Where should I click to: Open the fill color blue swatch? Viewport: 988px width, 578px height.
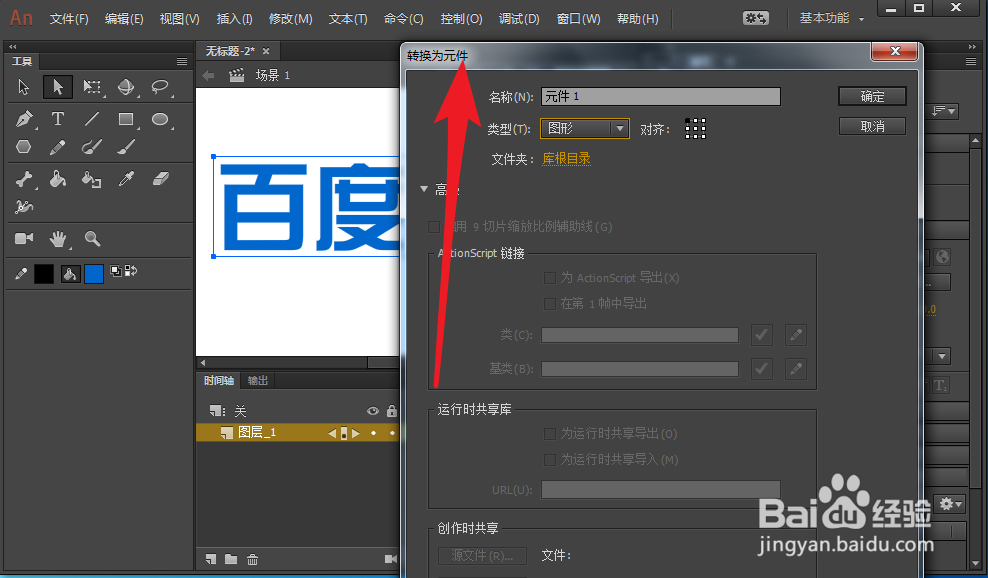click(94, 274)
